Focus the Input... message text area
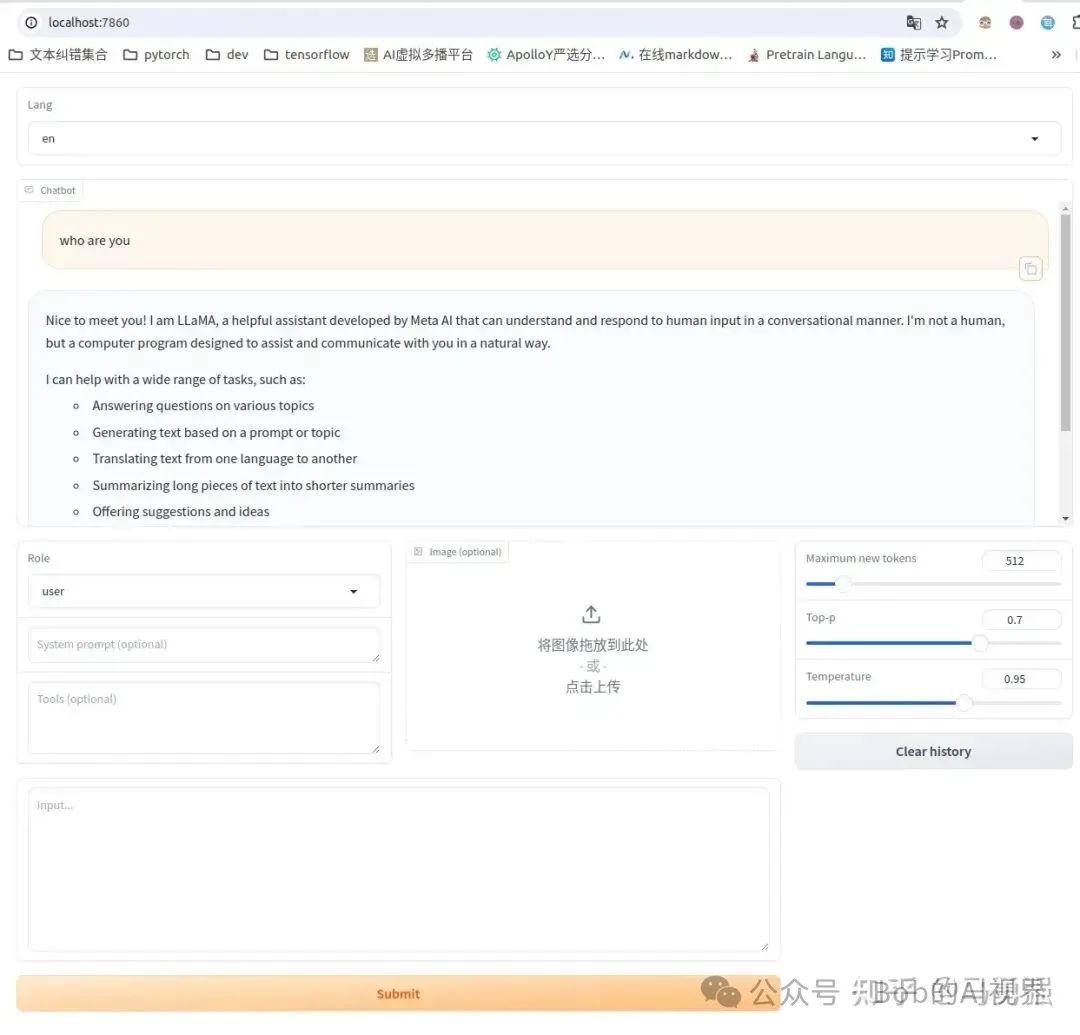 [398, 870]
